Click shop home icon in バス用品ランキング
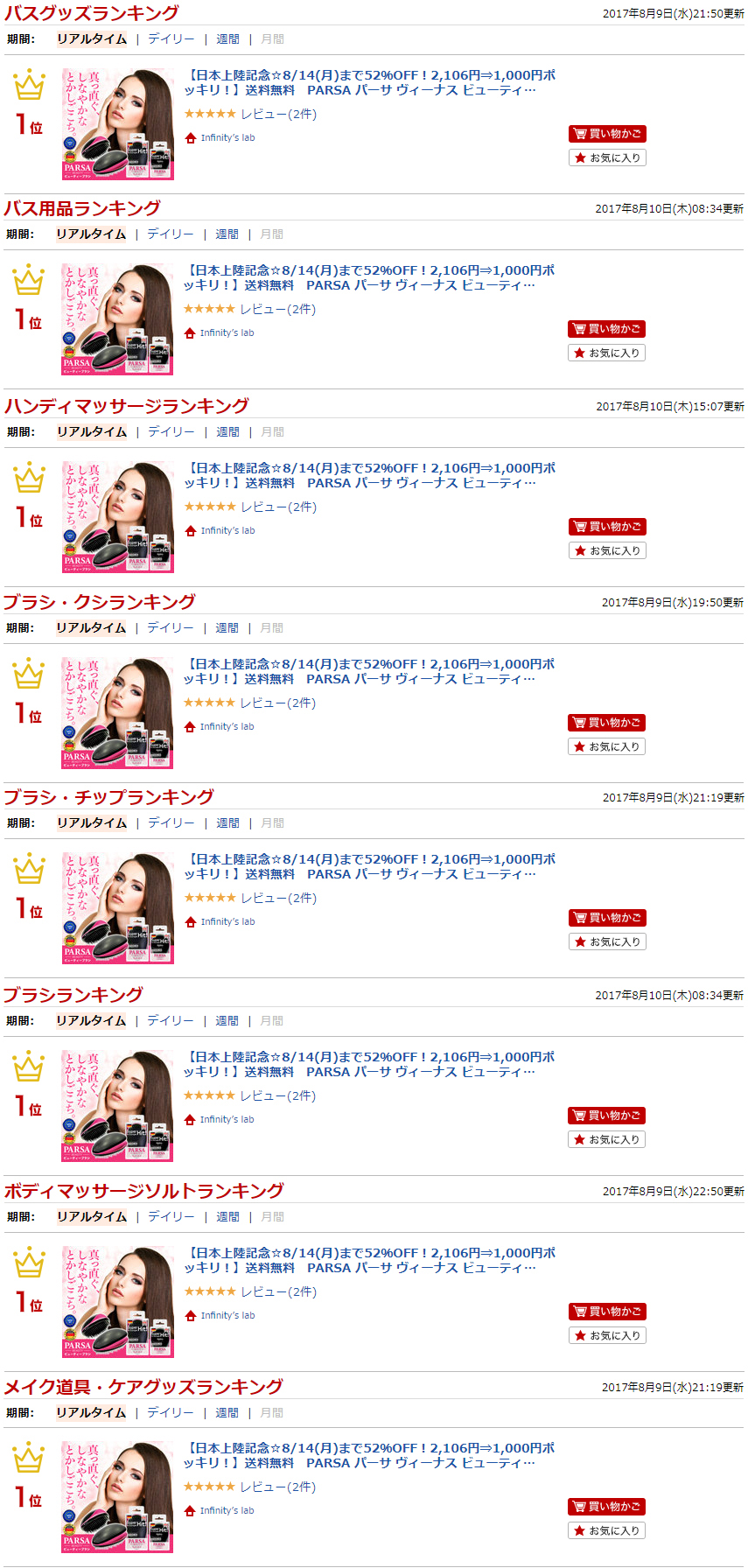 (190, 332)
